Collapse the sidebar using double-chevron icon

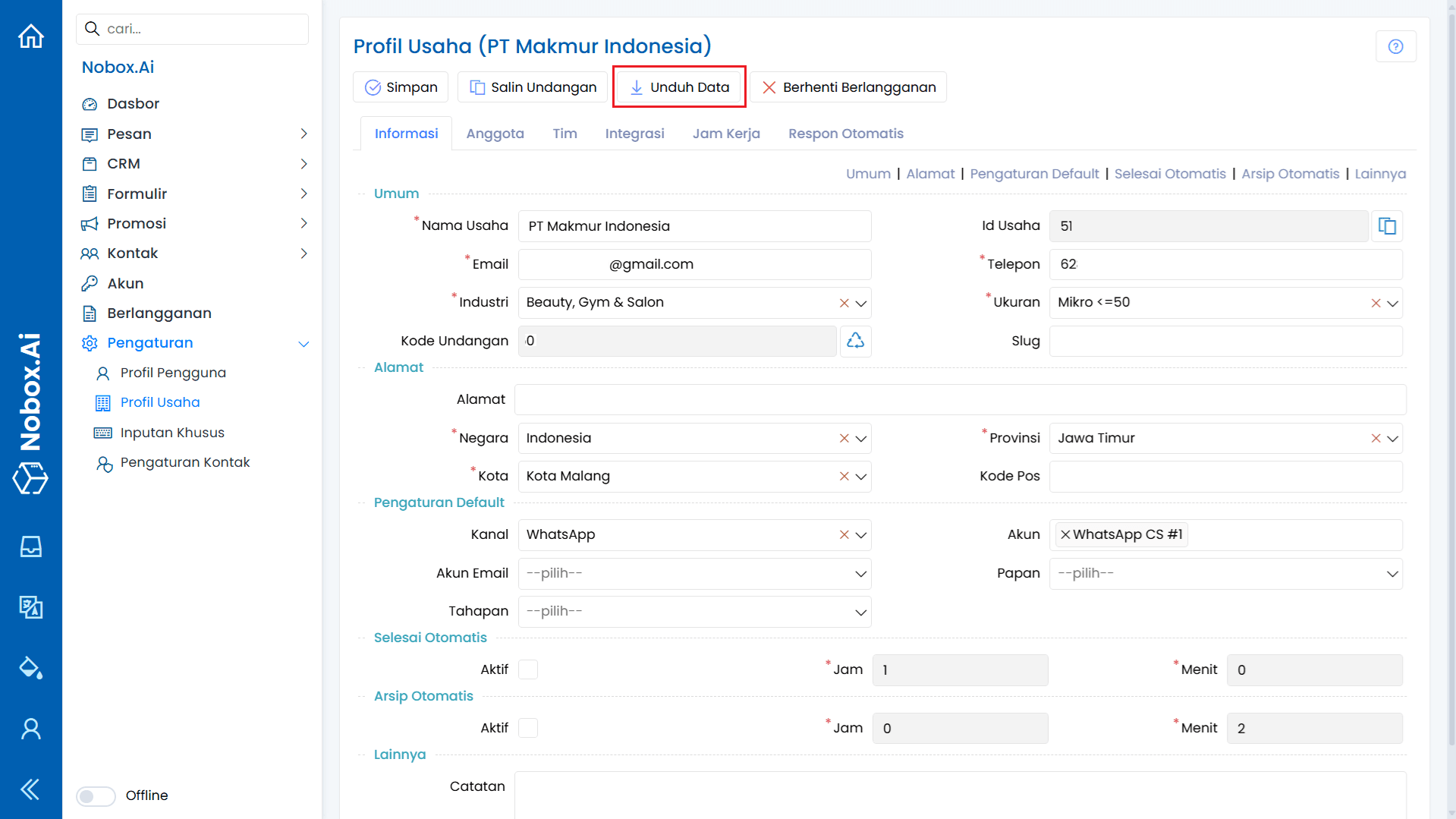click(30, 789)
